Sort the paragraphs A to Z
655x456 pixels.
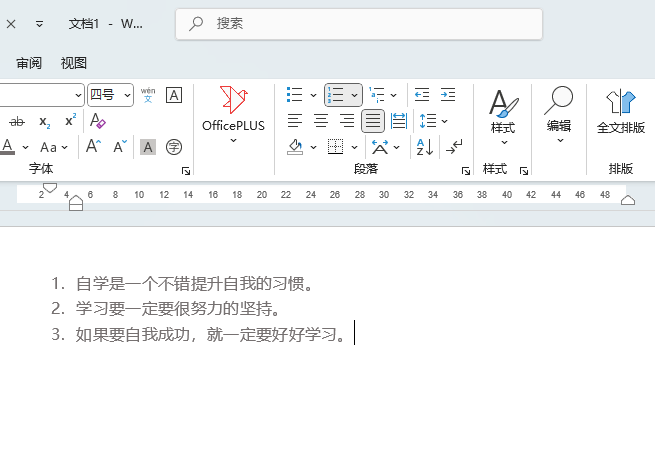coord(425,147)
